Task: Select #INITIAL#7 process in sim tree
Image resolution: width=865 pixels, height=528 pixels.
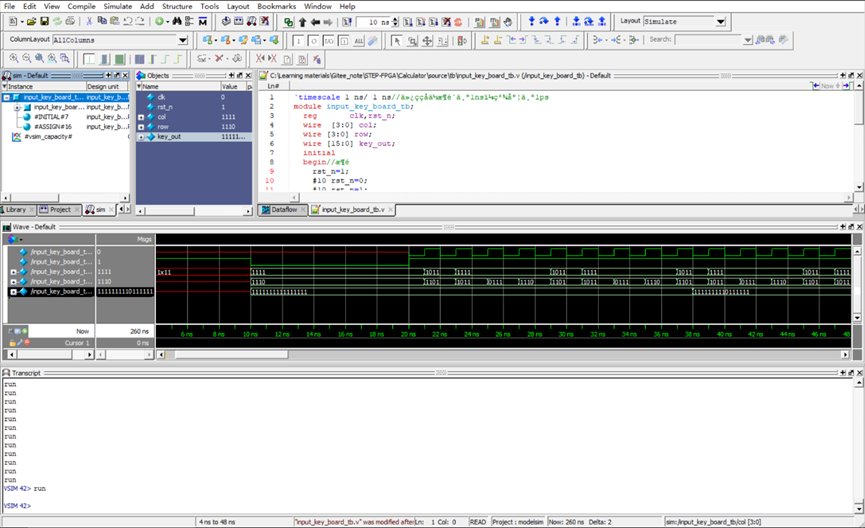Action: click(51, 117)
